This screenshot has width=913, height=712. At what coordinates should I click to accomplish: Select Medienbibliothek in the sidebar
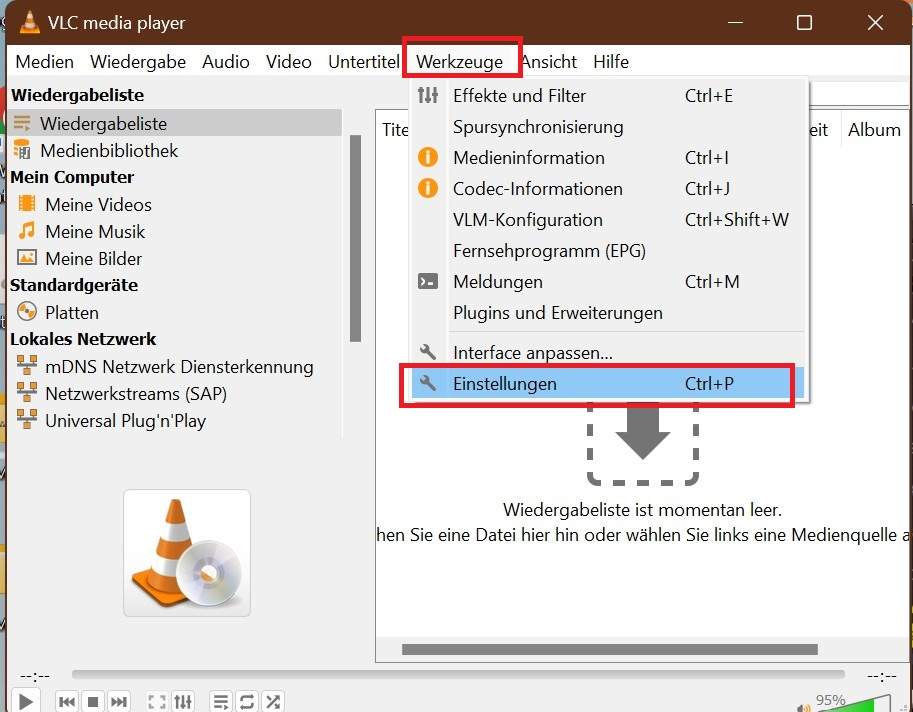[x=109, y=150]
